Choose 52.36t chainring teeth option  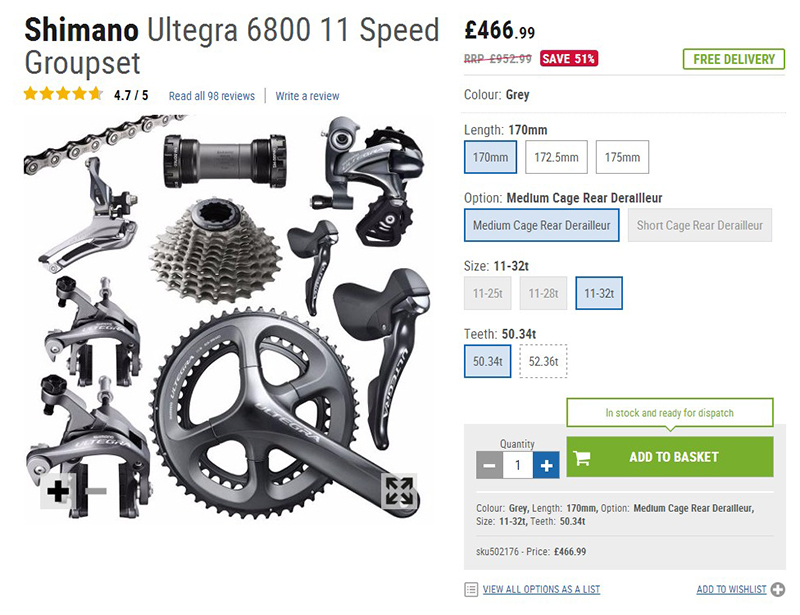pyautogui.click(x=543, y=361)
